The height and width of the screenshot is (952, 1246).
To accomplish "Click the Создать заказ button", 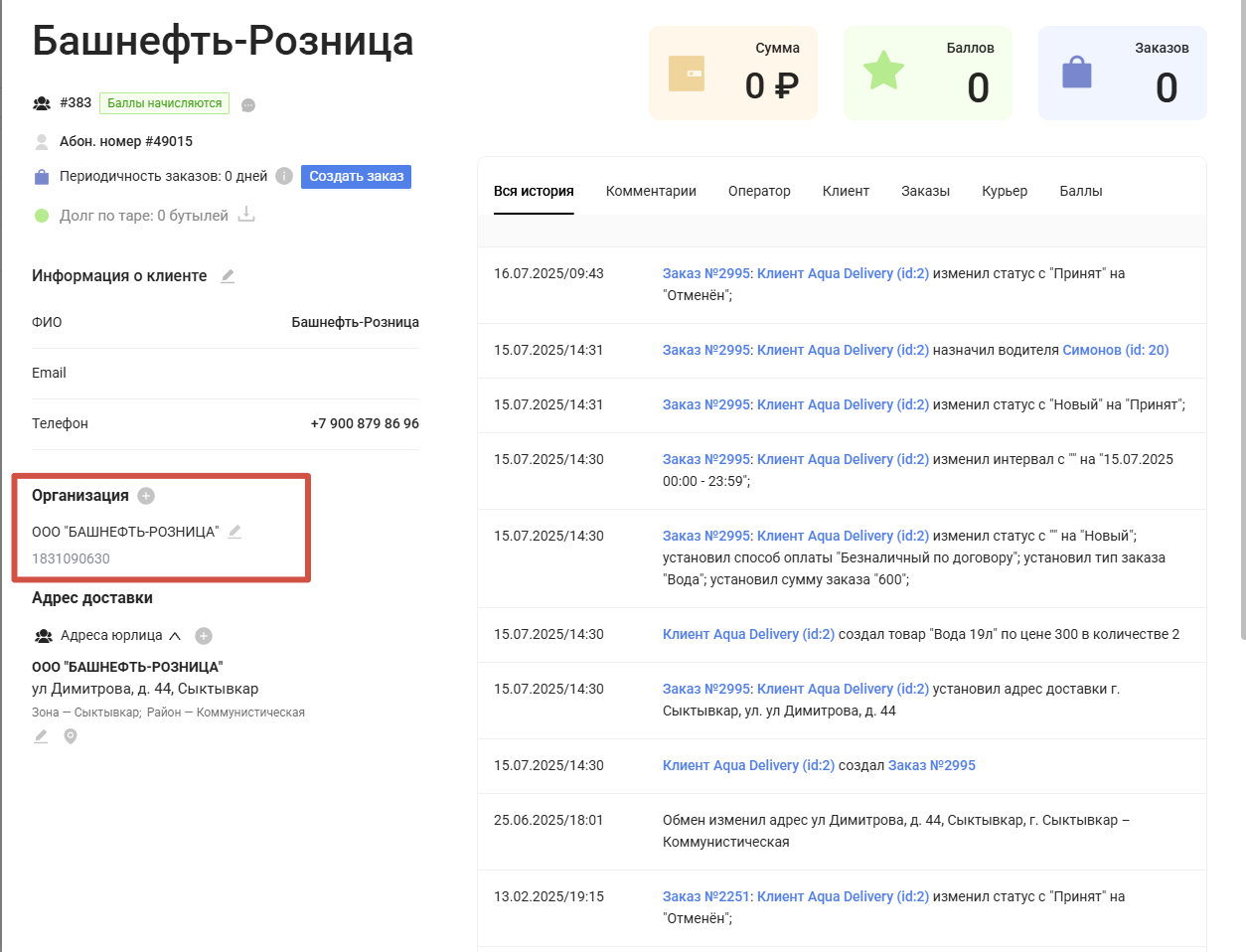I will (x=356, y=176).
